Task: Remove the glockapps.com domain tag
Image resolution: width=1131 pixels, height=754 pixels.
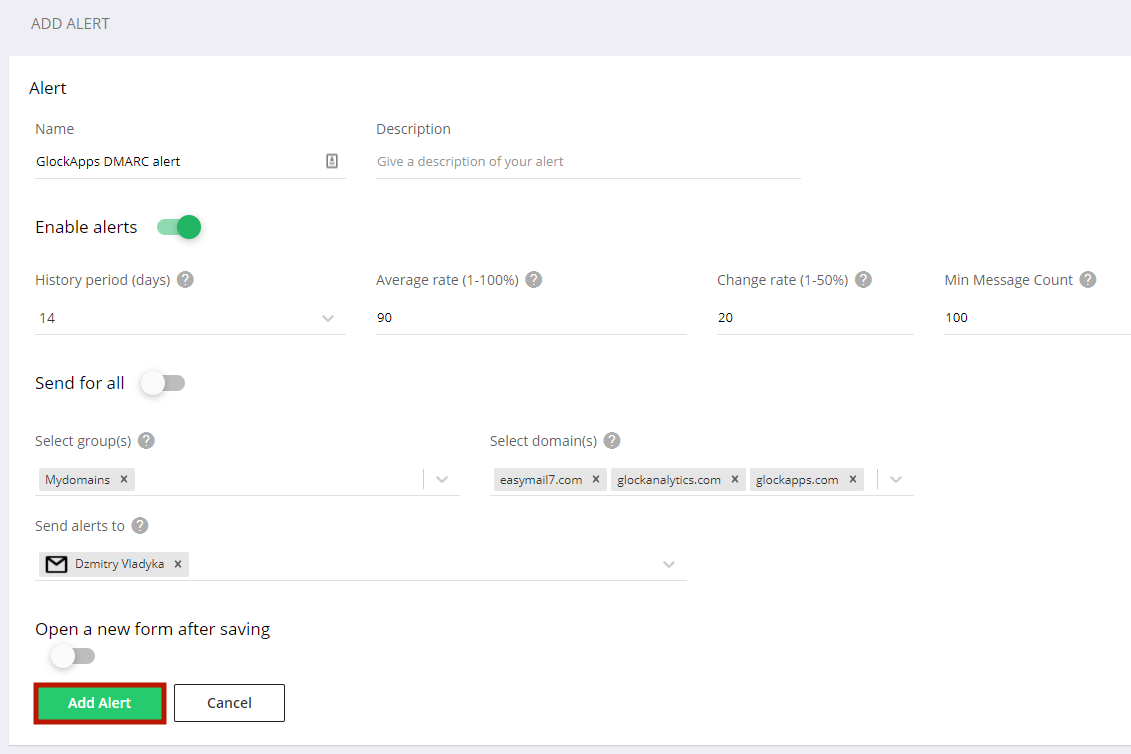Action: (x=852, y=479)
